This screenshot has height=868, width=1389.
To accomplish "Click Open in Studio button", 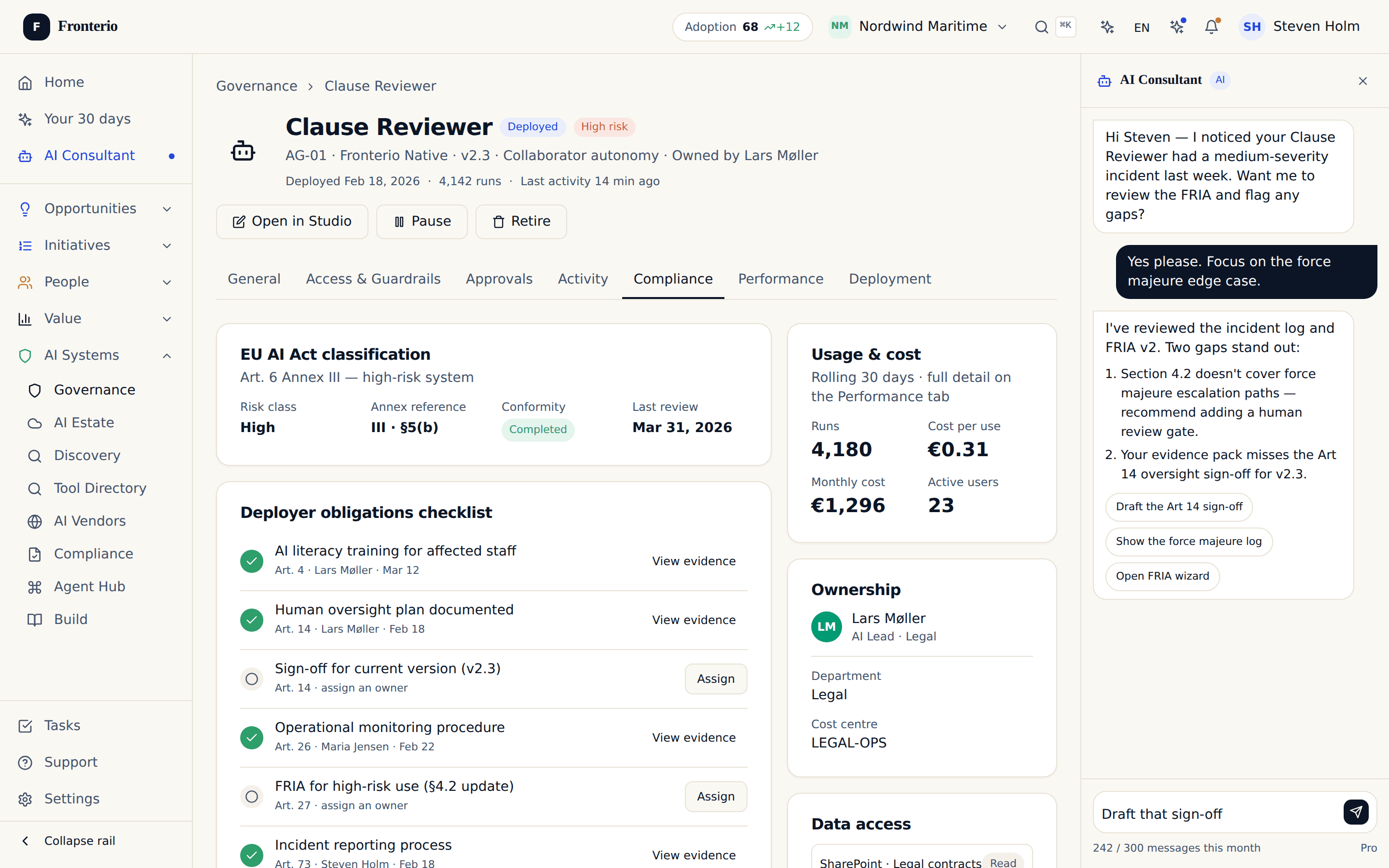I will pyautogui.click(x=292, y=222).
